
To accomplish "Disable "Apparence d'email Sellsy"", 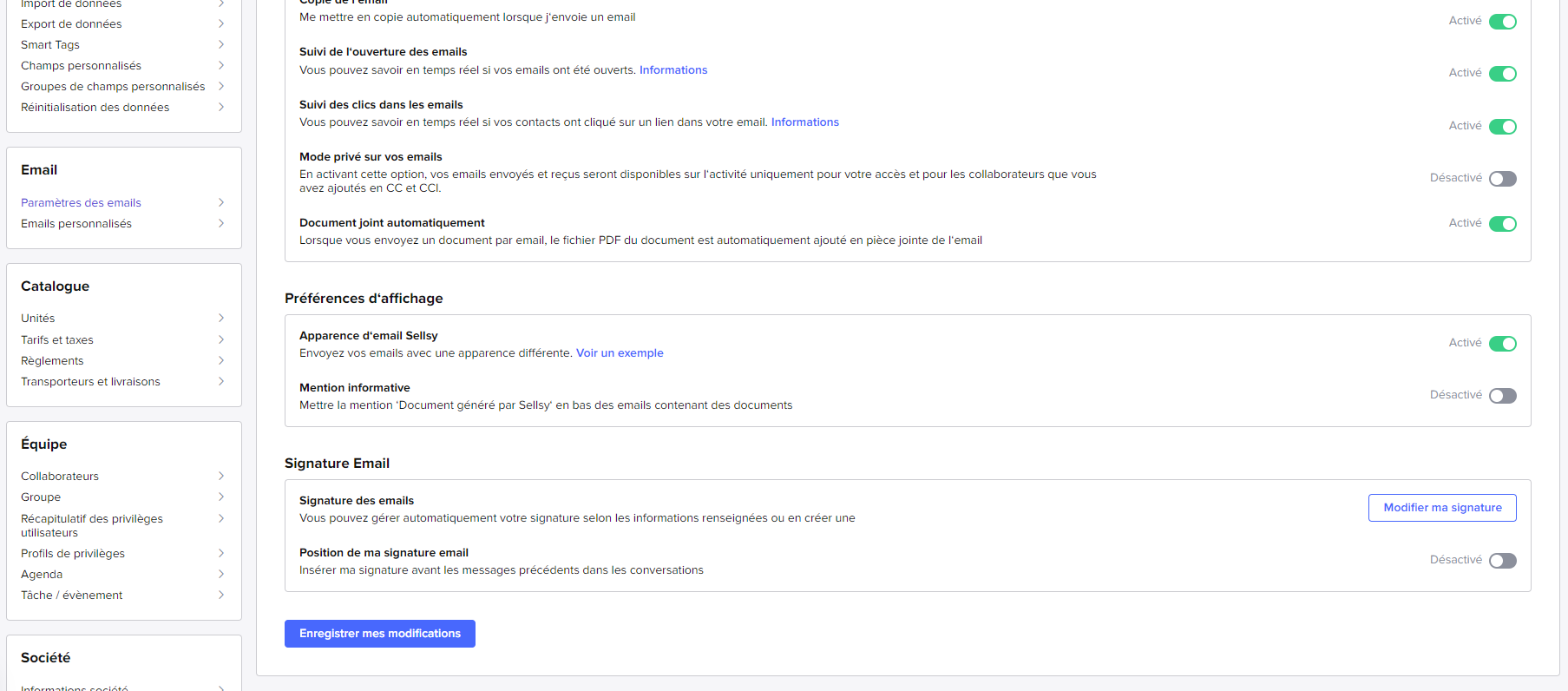I will tap(1503, 343).
